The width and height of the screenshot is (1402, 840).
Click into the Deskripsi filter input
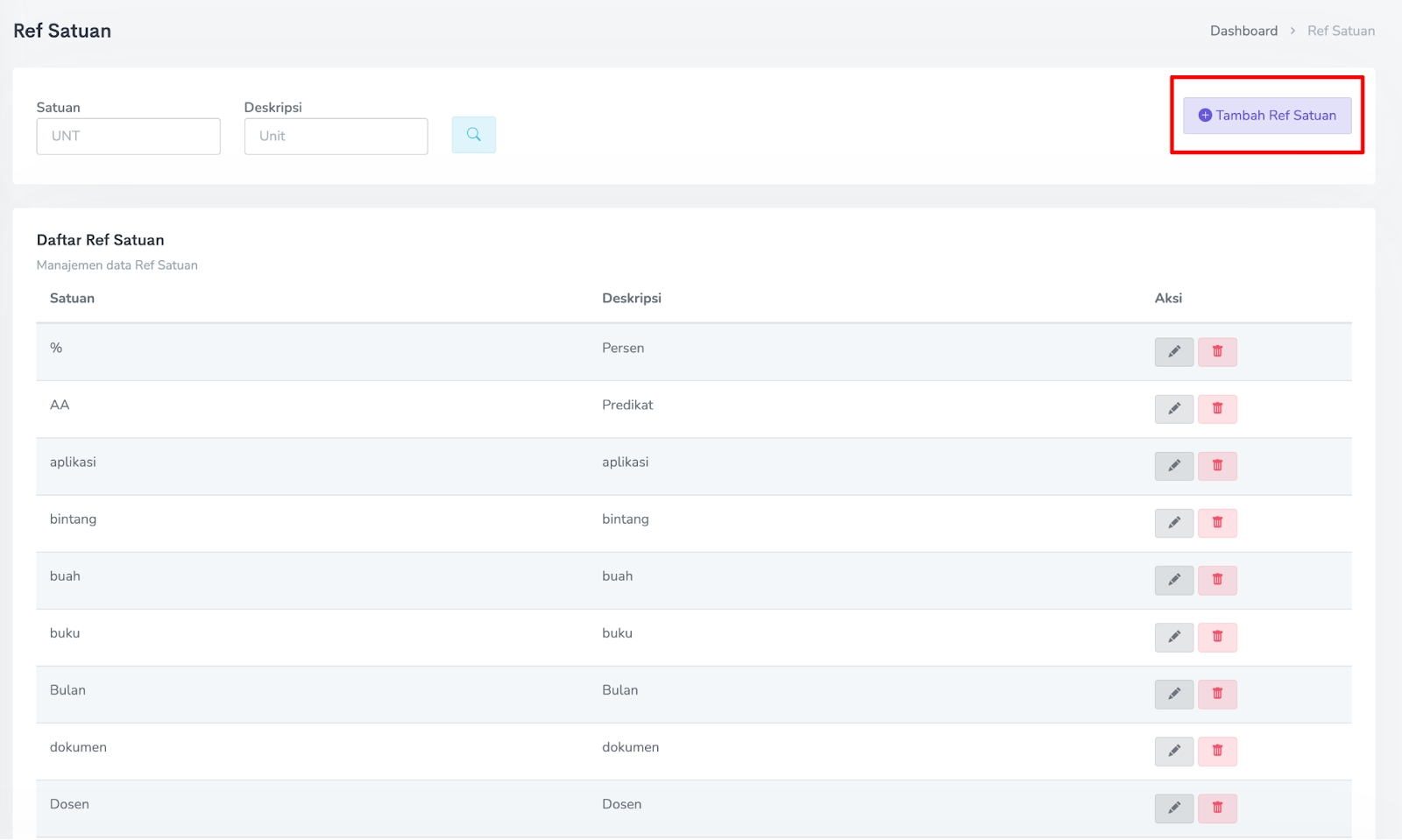pos(336,137)
